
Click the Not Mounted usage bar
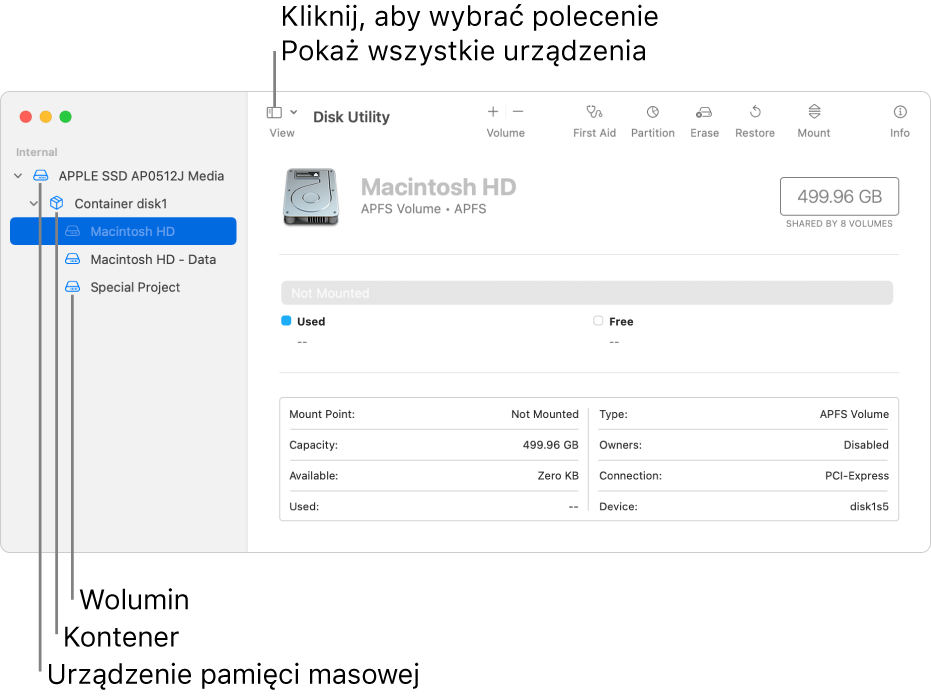pos(587,293)
